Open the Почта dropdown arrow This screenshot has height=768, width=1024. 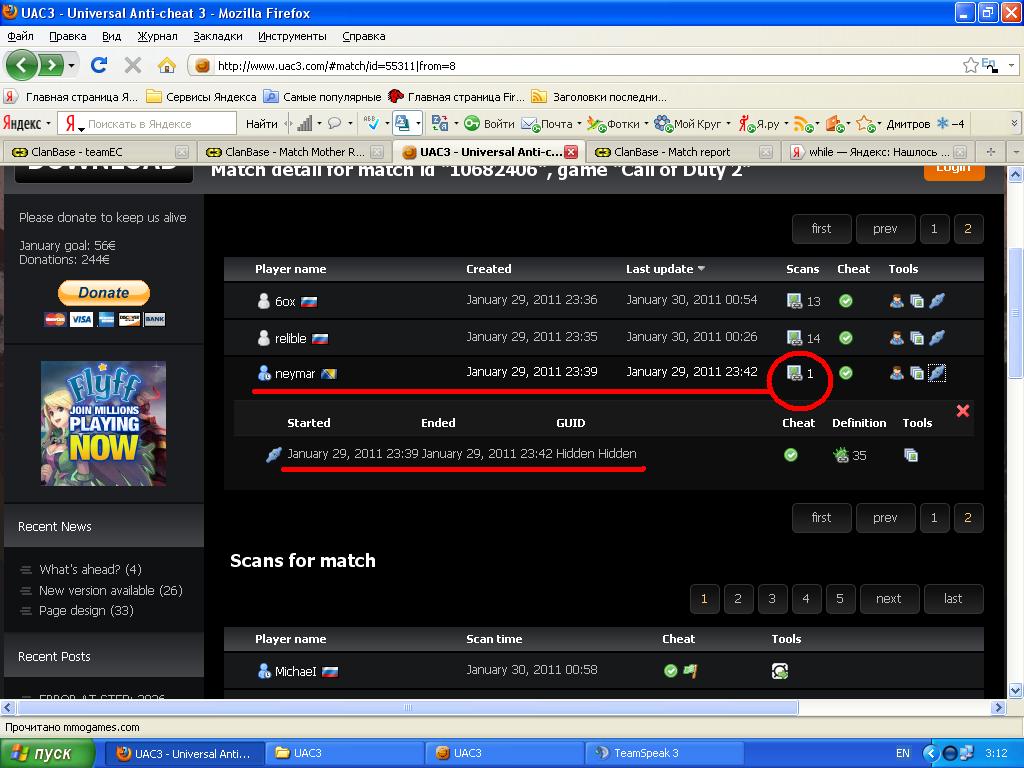coord(579,123)
